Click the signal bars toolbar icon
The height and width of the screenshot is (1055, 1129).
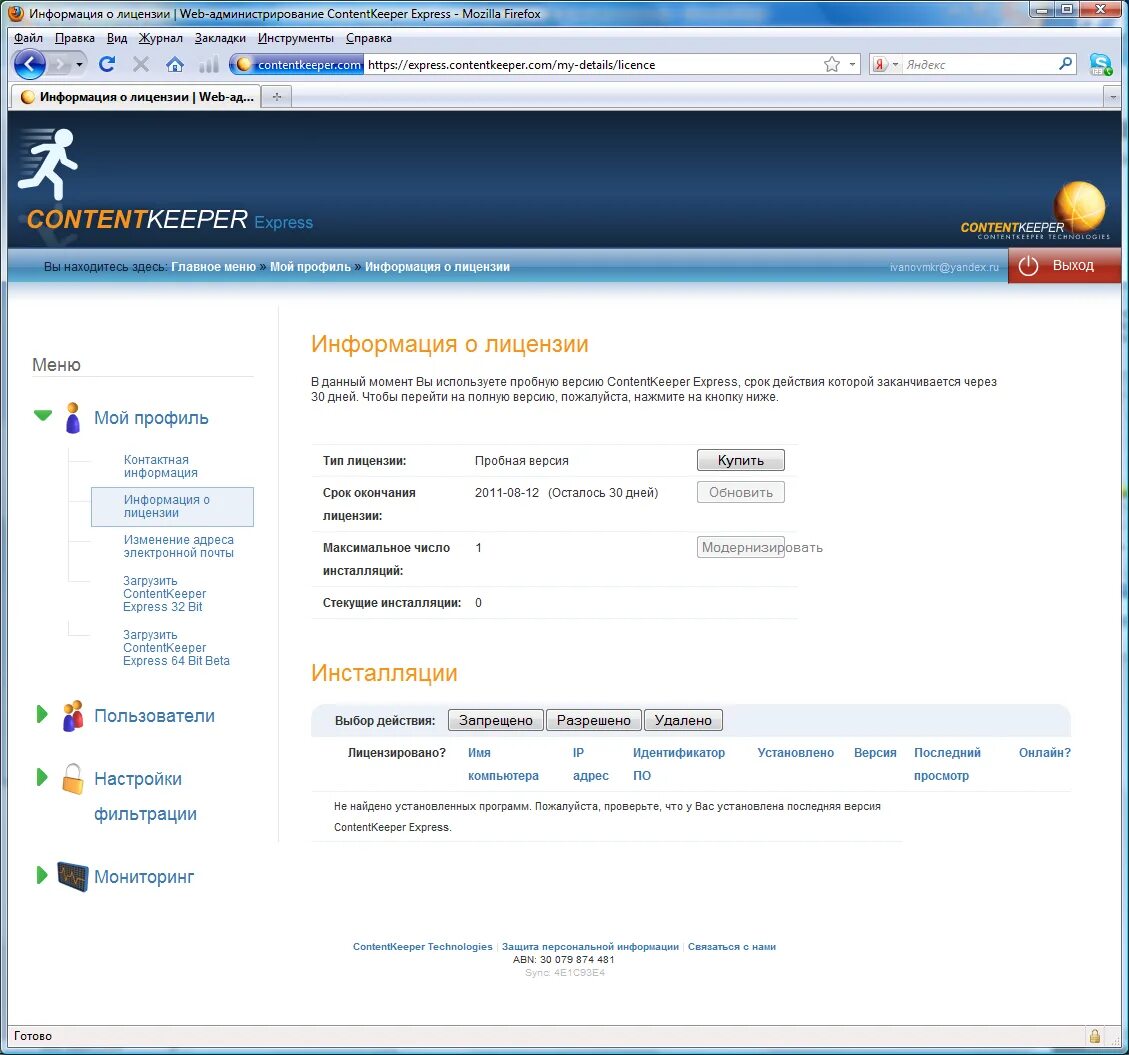pyautogui.click(x=209, y=65)
